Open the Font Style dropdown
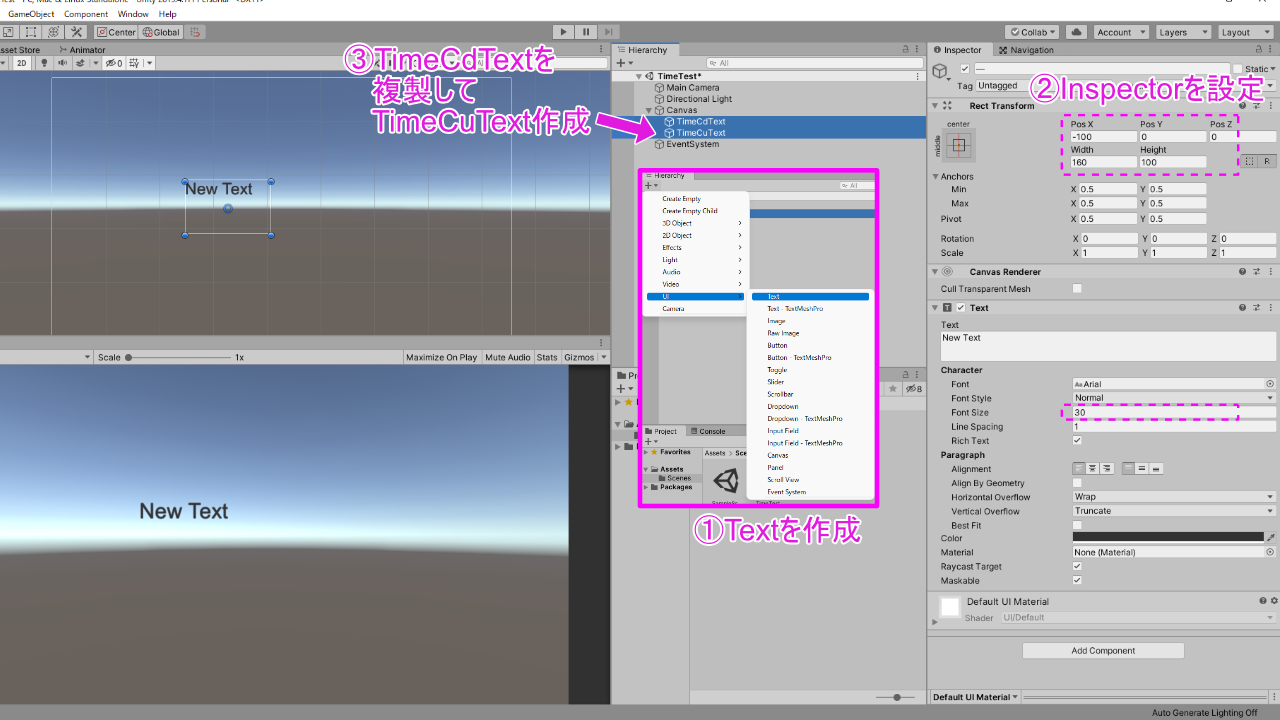Viewport: 1280px width, 720px height. tap(1174, 398)
